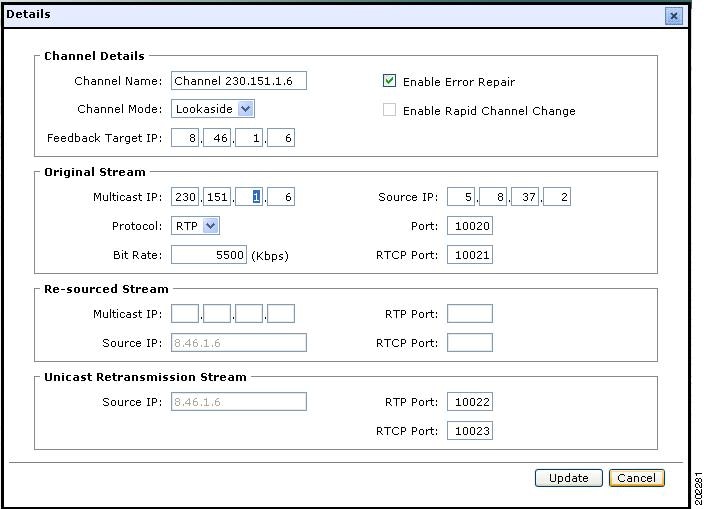
Task: Click the Bit Rate: label
Action: tap(137, 255)
